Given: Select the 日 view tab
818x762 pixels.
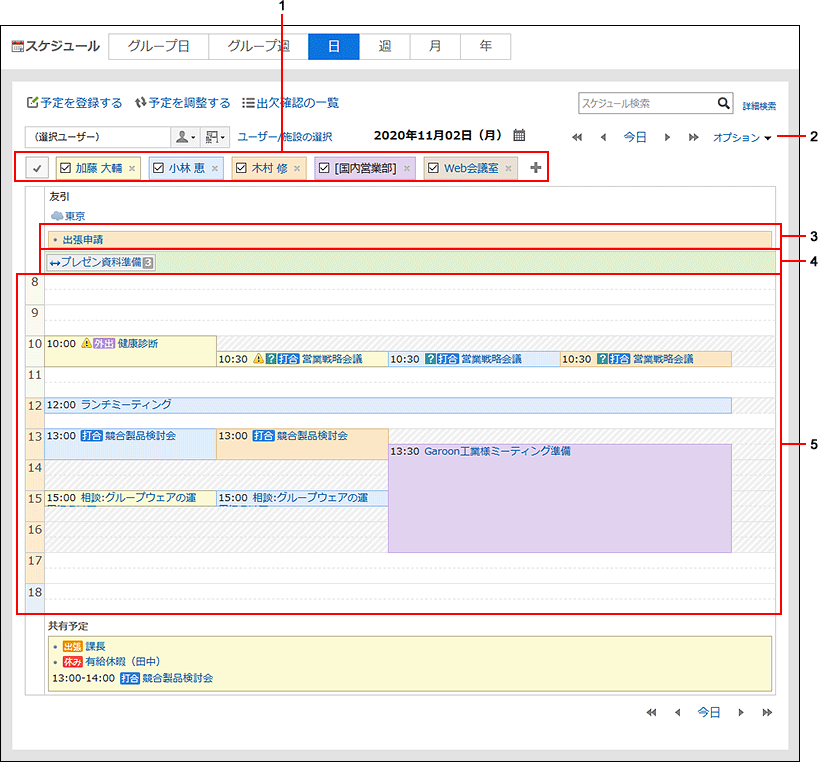Looking at the screenshot, I should (x=334, y=46).
